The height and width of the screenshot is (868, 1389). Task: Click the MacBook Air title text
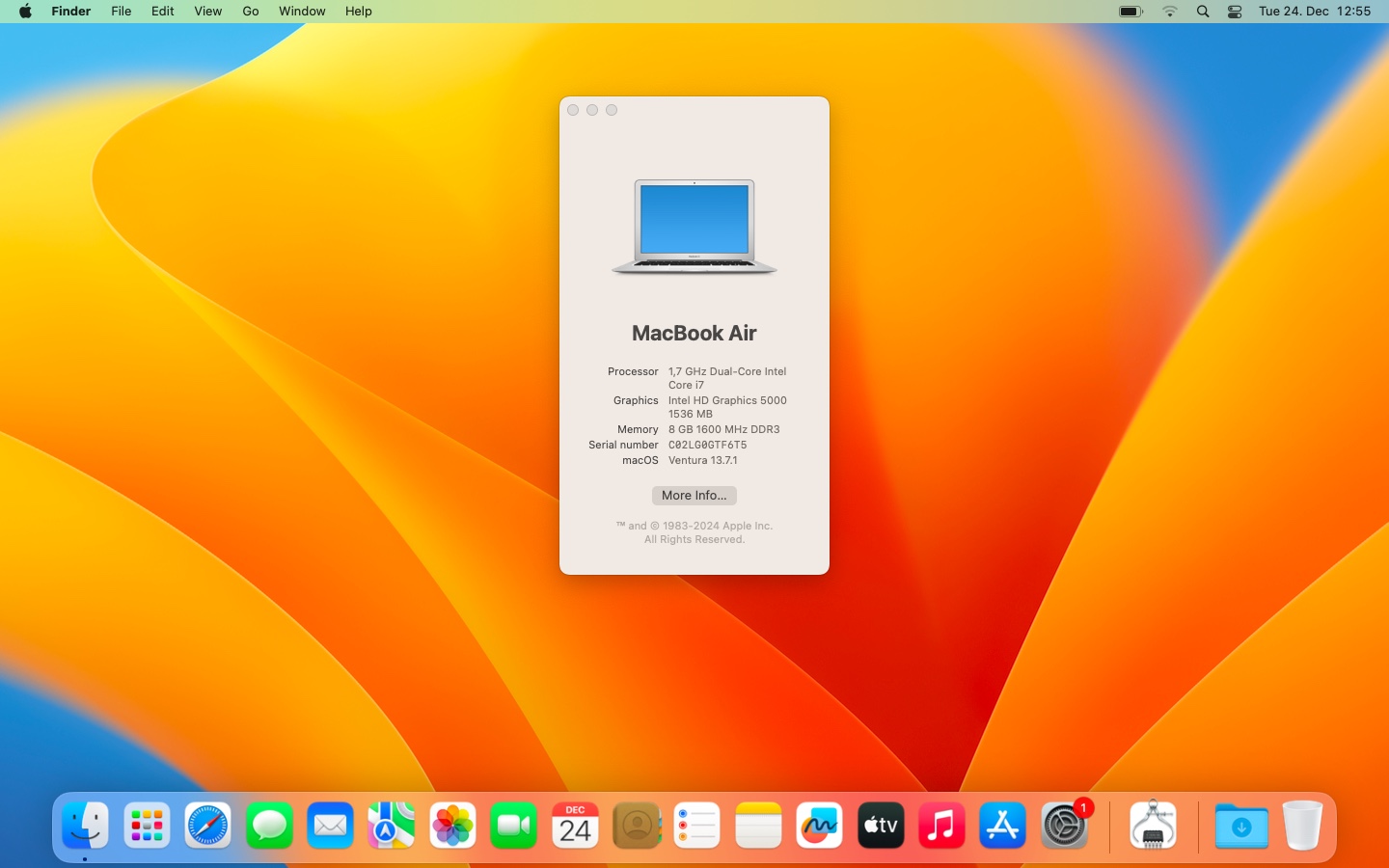pyautogui.click(x=694, y=334)
